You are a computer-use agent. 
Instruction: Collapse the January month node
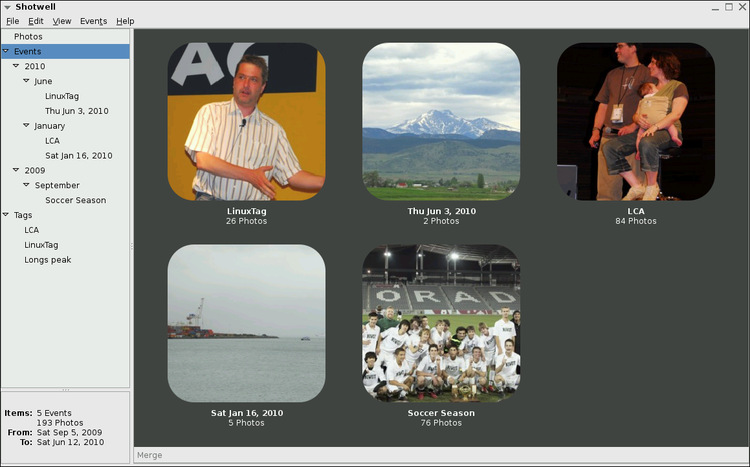pos(26,125)
